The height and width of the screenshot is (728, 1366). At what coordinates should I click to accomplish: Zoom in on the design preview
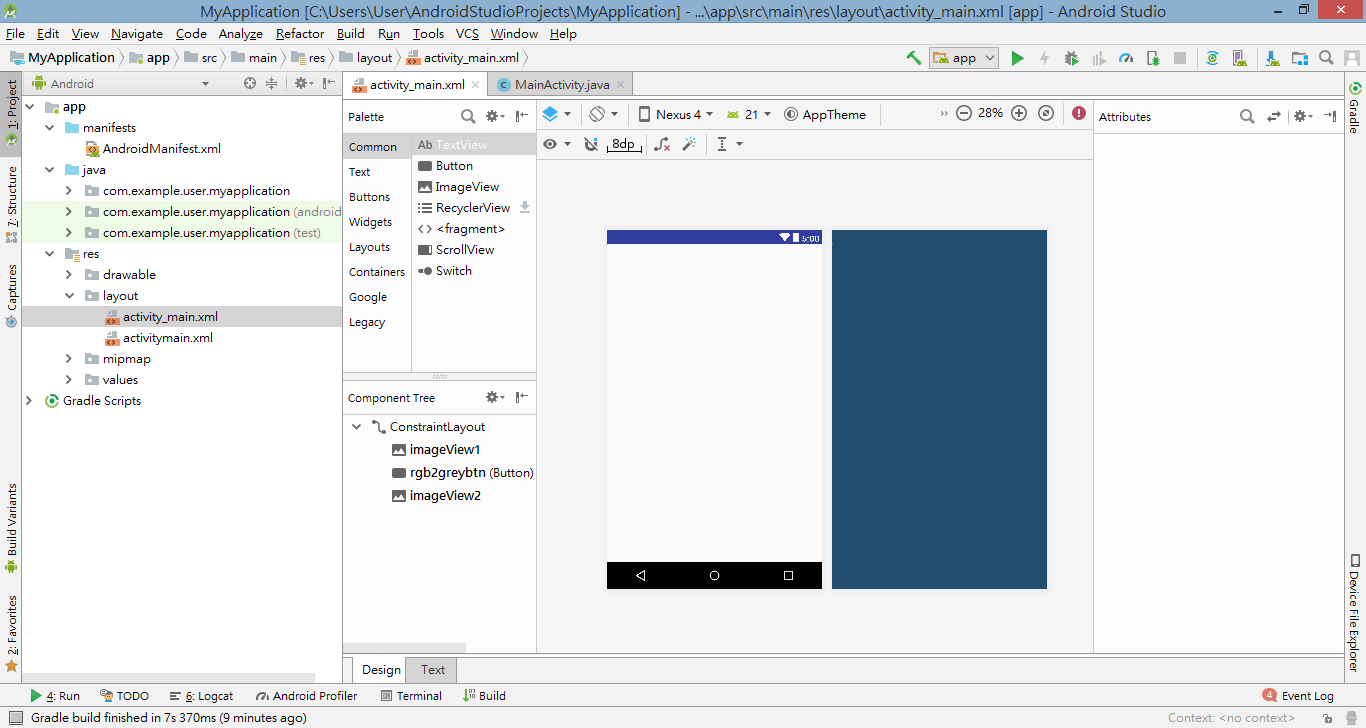click(x=1019, y=114)
